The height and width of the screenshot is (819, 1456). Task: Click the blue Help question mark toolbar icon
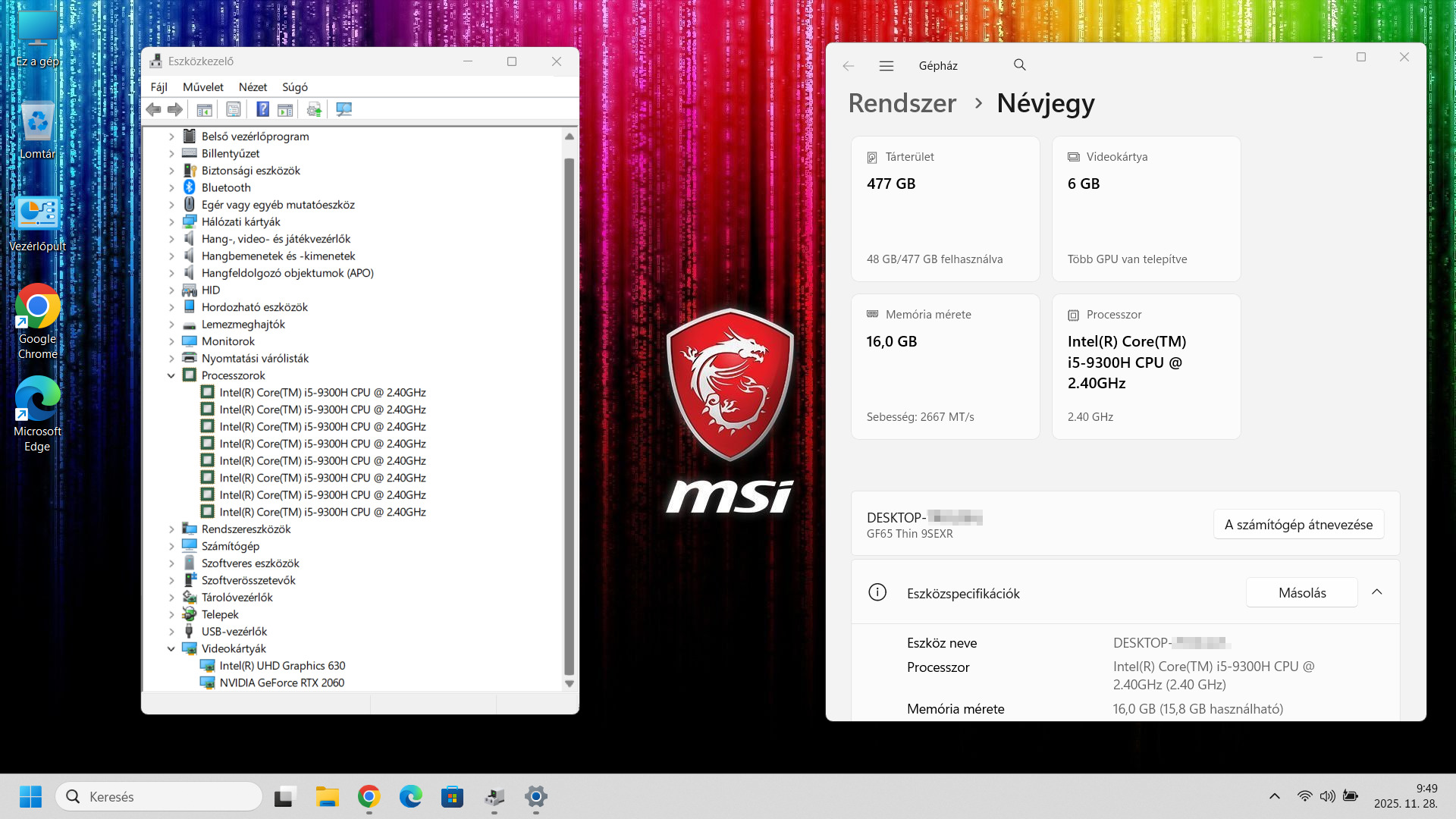pos(262,109)
